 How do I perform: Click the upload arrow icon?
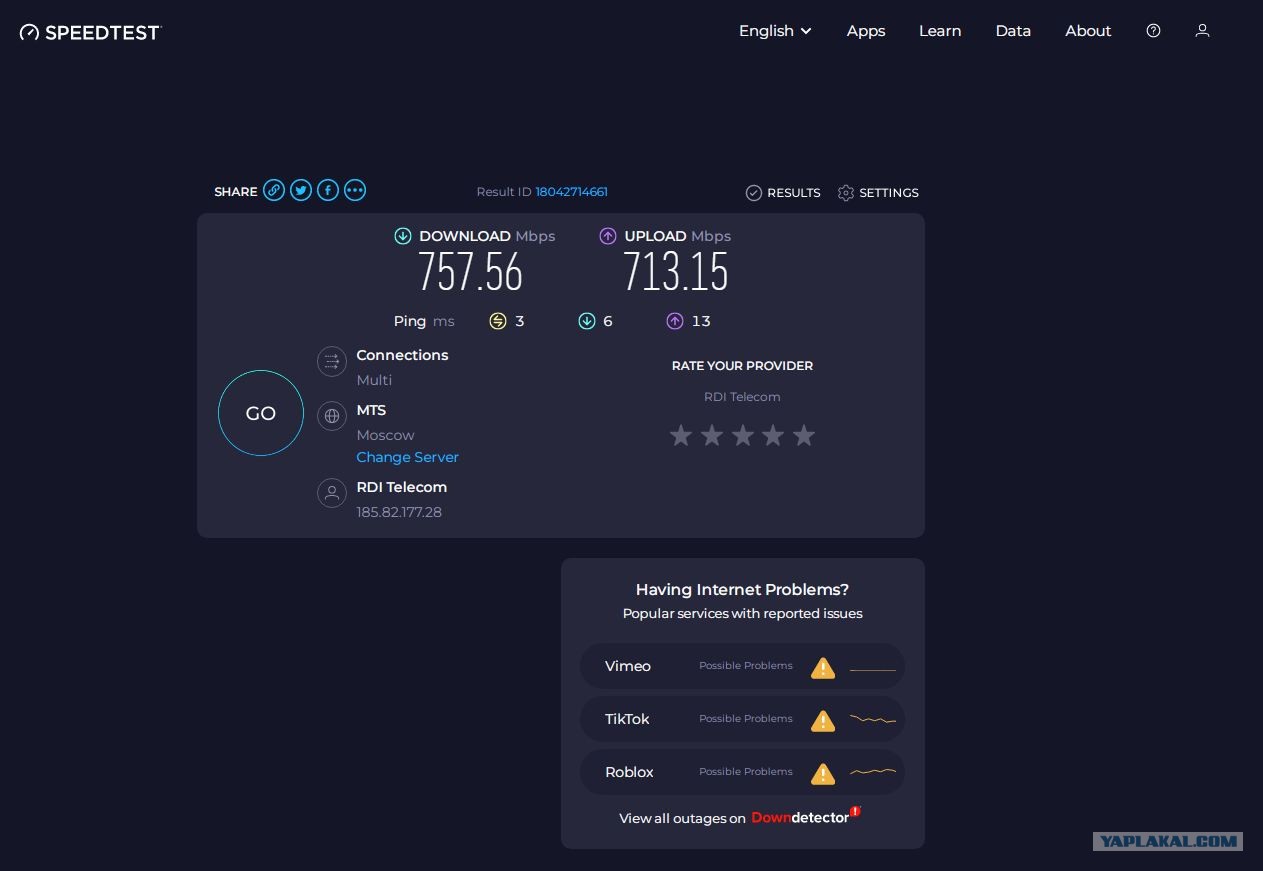(608, 236)
